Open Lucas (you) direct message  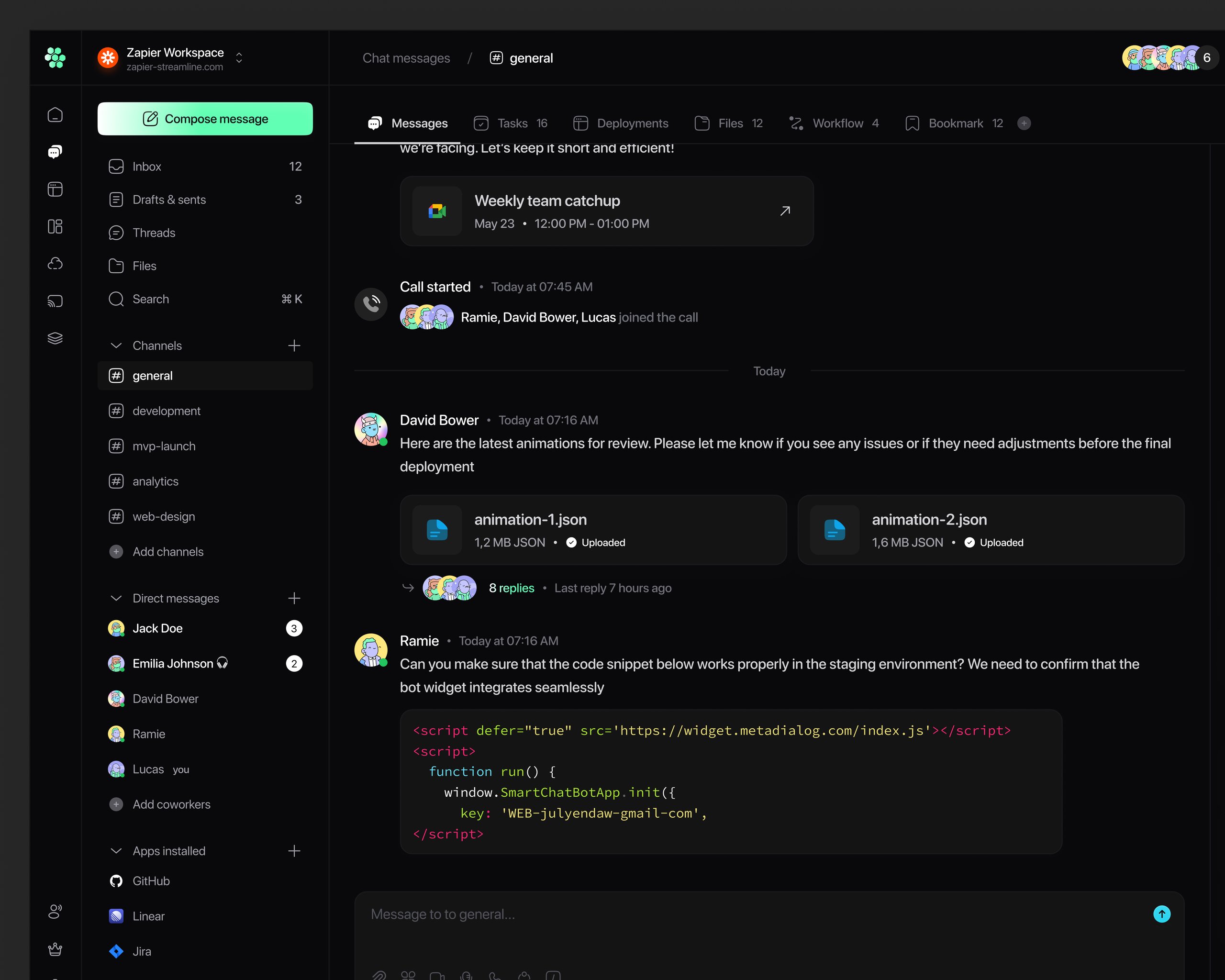point(205,769)
